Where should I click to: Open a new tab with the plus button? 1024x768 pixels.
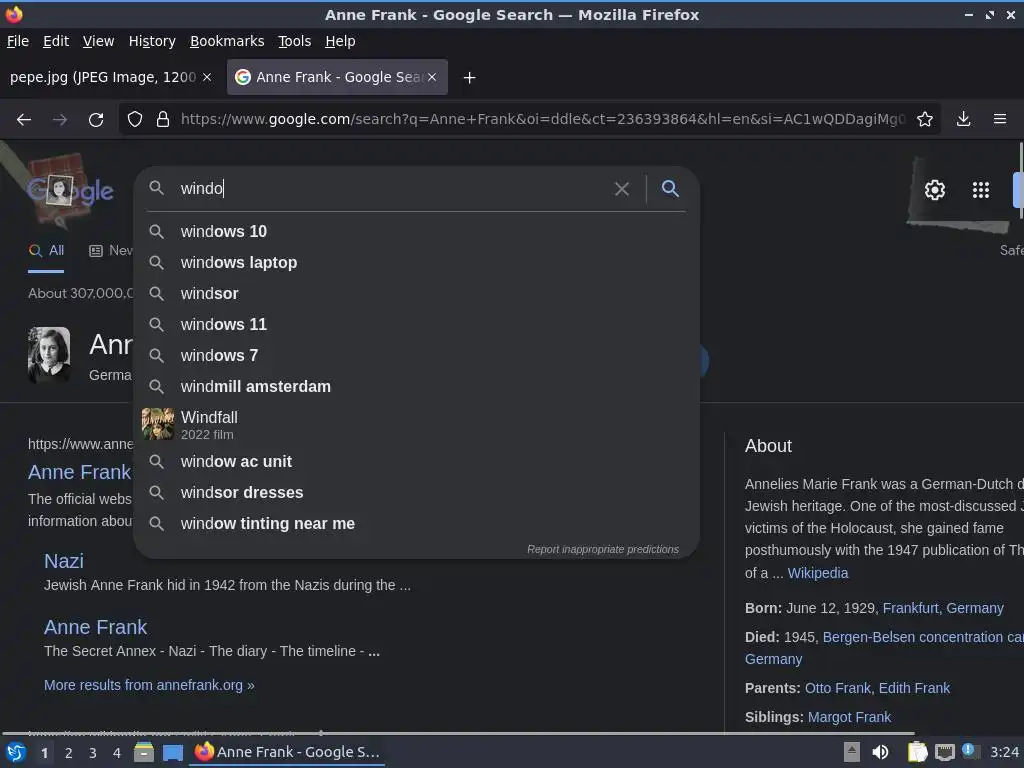(469, 78)
